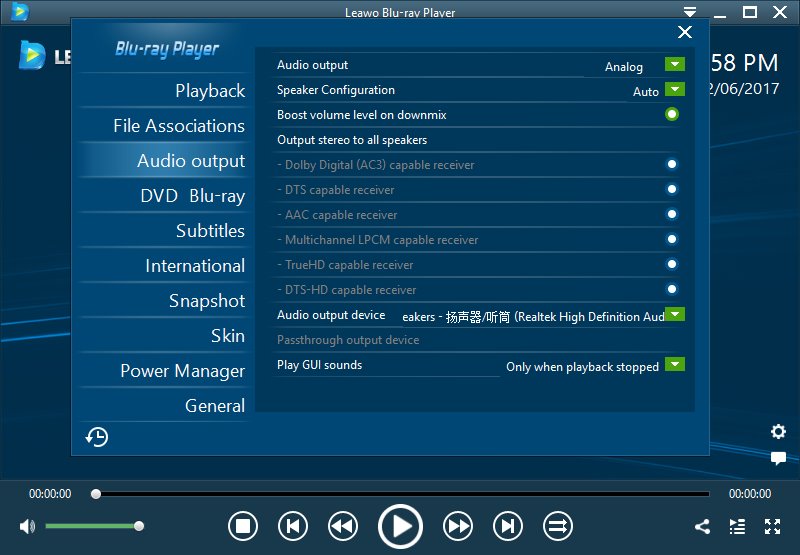This screenshot has width=800, height=555.
Task: Open the playlist icon
Action: point(737,526)
